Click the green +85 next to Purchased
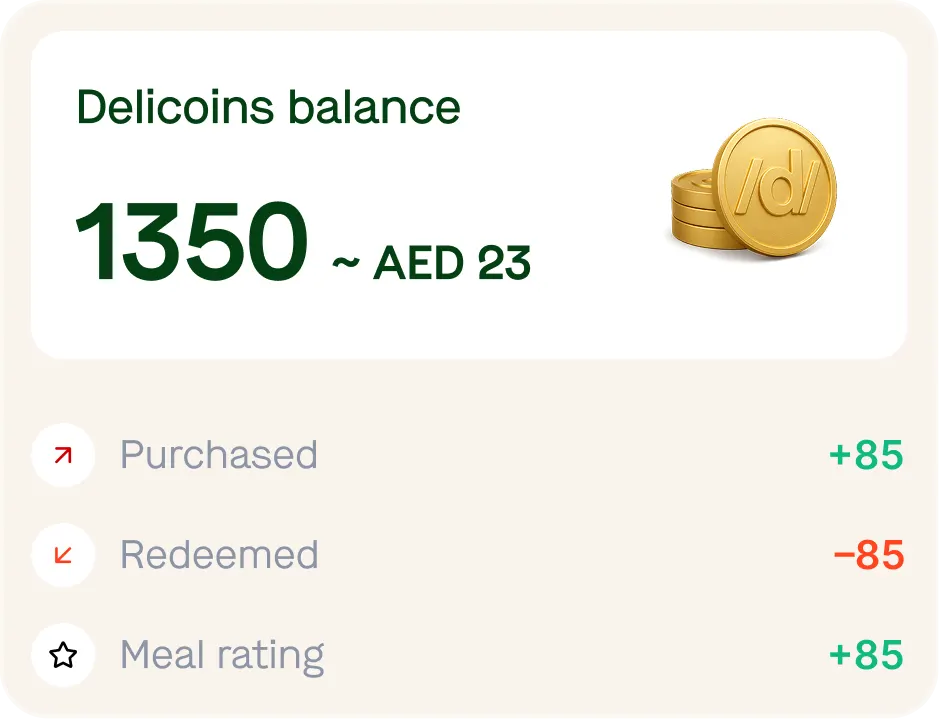 [867, 455]
